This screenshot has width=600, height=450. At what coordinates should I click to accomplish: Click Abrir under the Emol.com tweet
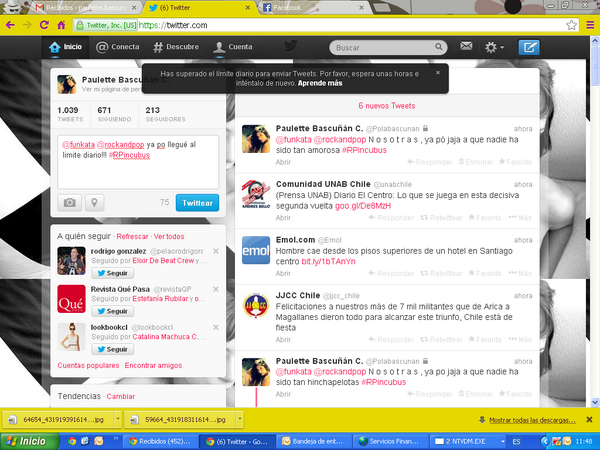(283, 273)
